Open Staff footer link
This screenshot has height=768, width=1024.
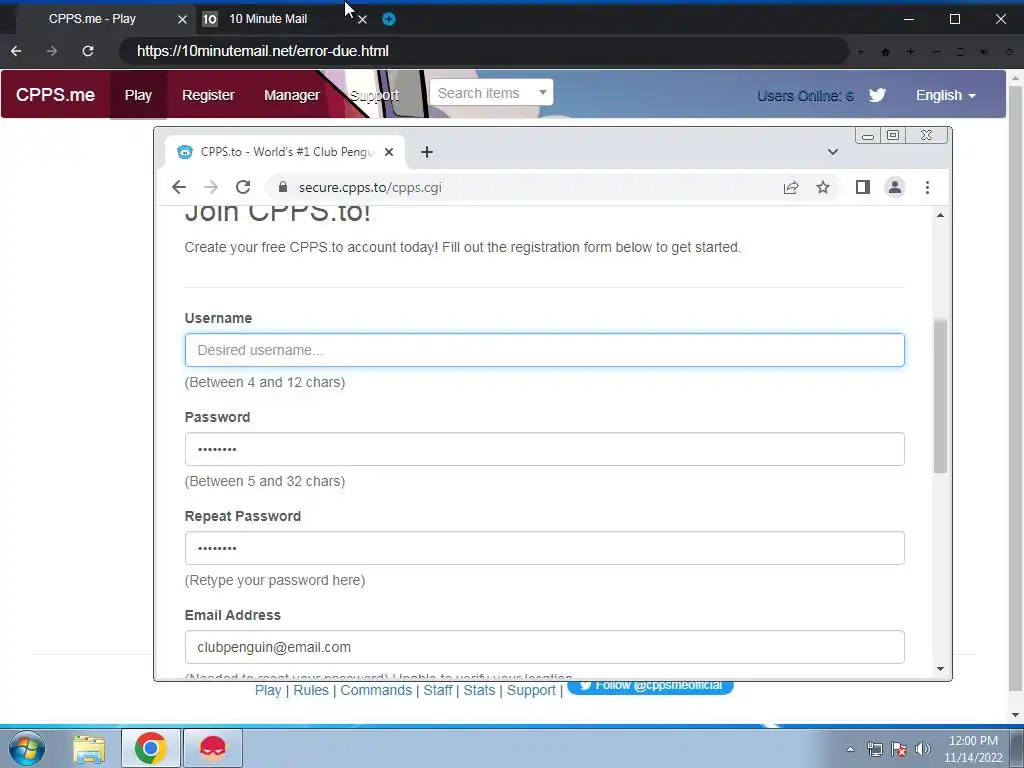[438, 690]
